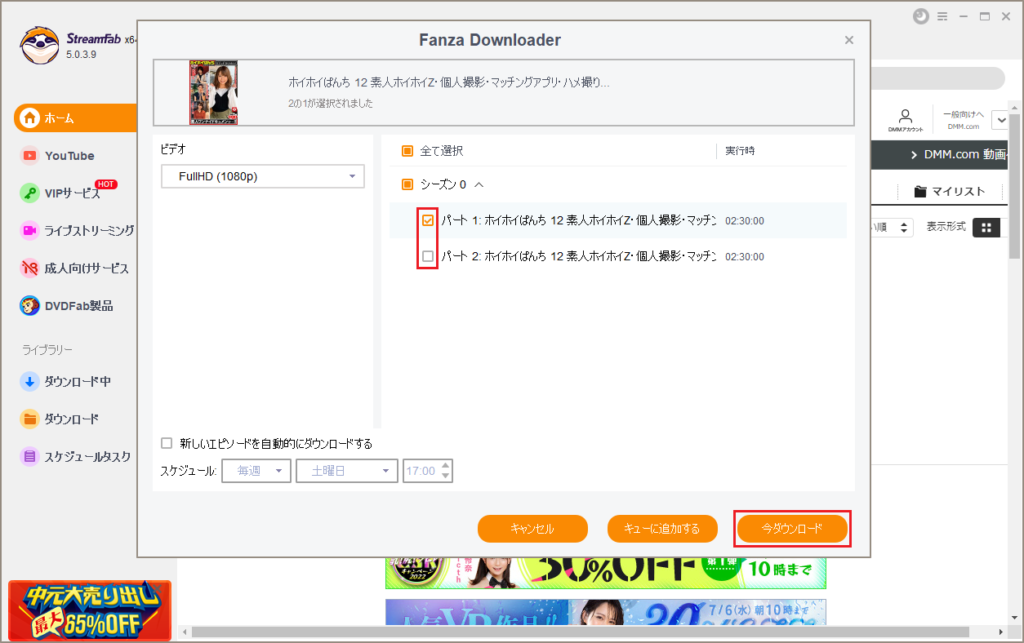Viewport: 1024px width, 643px height.
Task: Open FullHD (1080p) video quality dropdown
Action: tap(263, 176)
